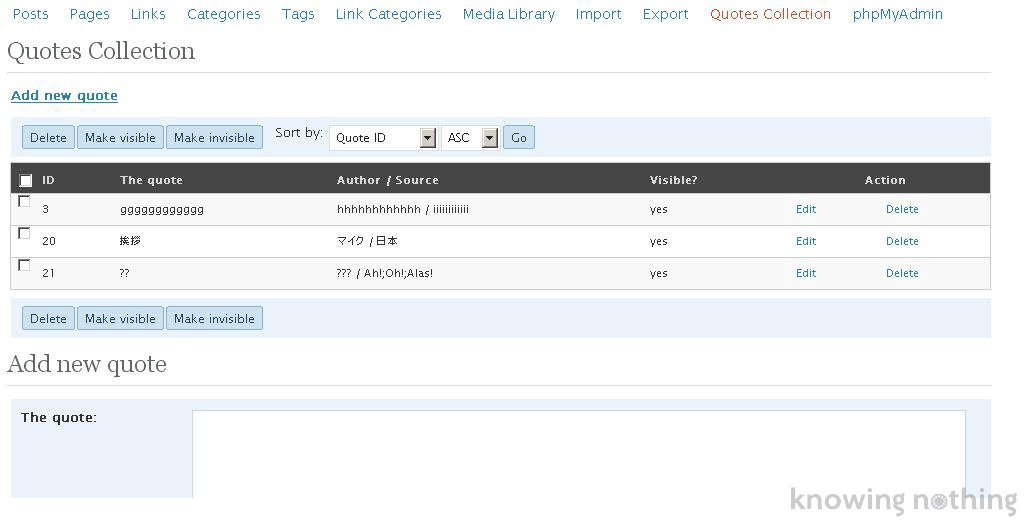Go to the Import page
The width and height of the screenshot is (1028, 525).
(598, 14)
